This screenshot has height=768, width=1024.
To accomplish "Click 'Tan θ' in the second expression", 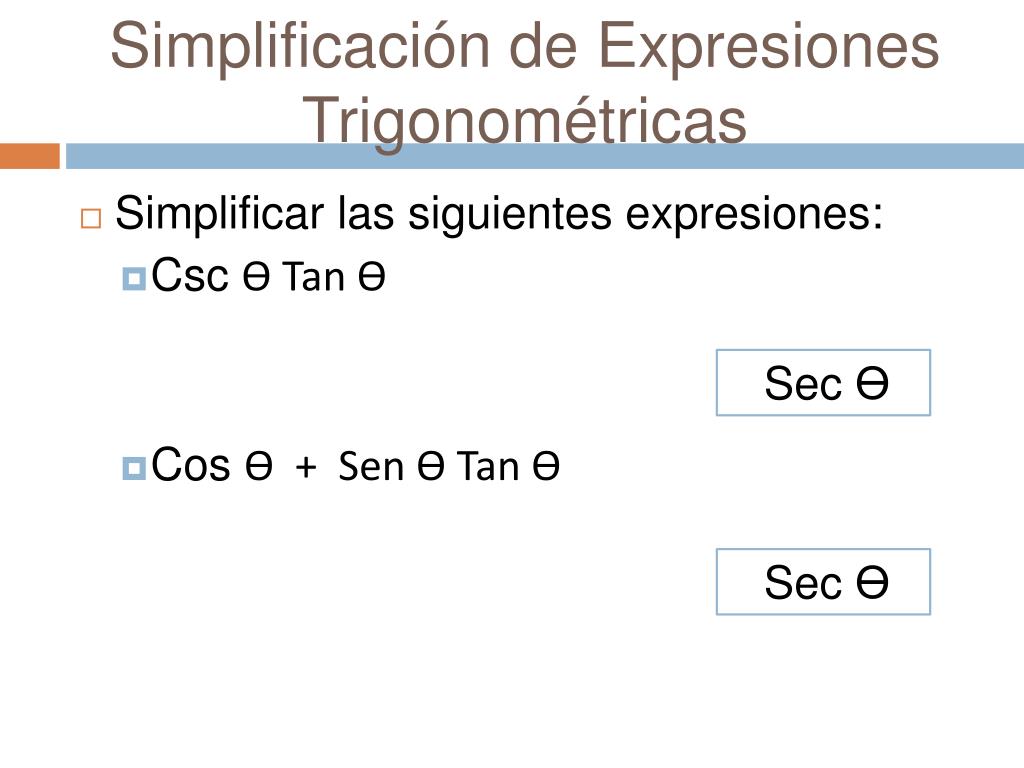I will [x=508, y=466].
